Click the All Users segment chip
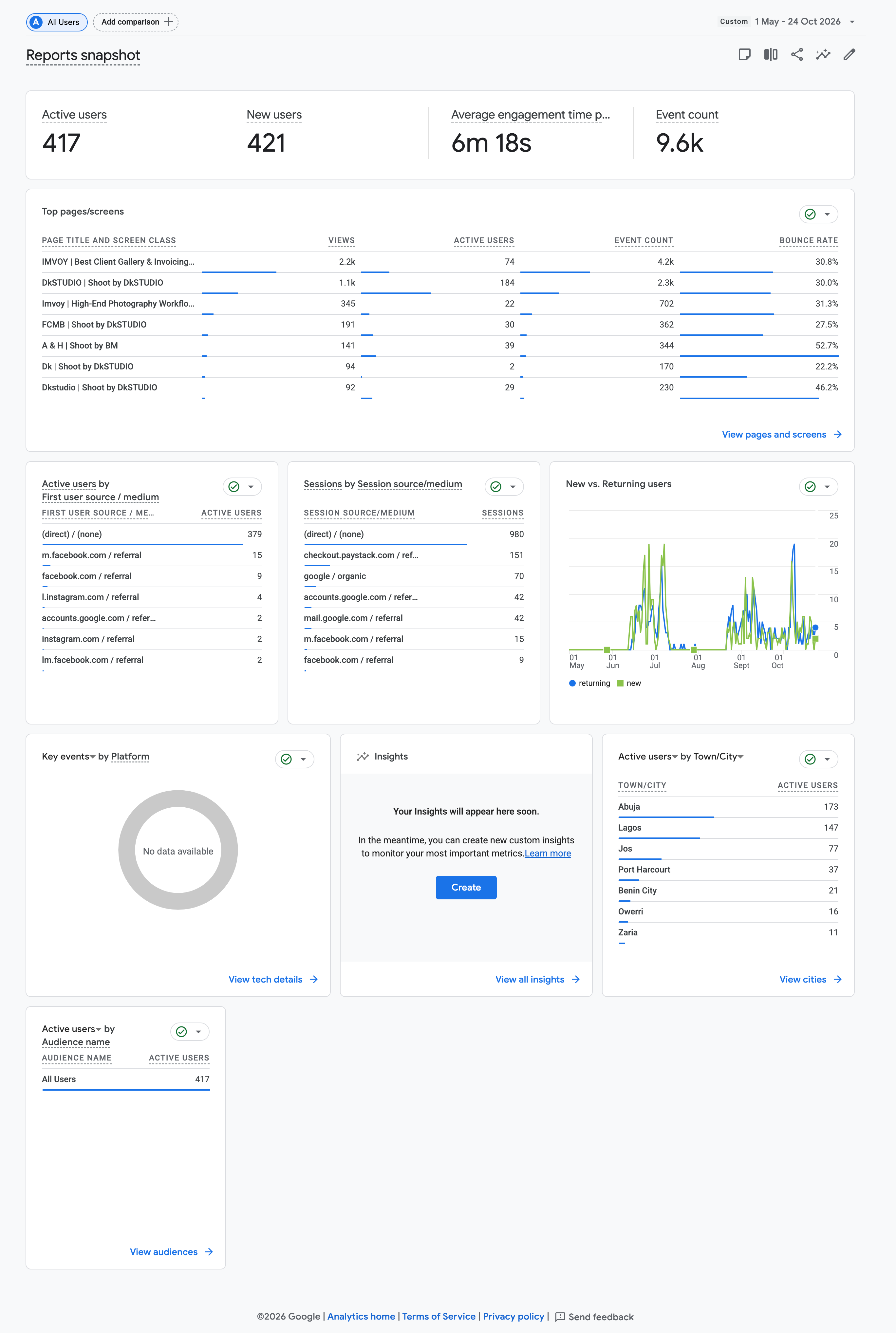 [57, 22]
